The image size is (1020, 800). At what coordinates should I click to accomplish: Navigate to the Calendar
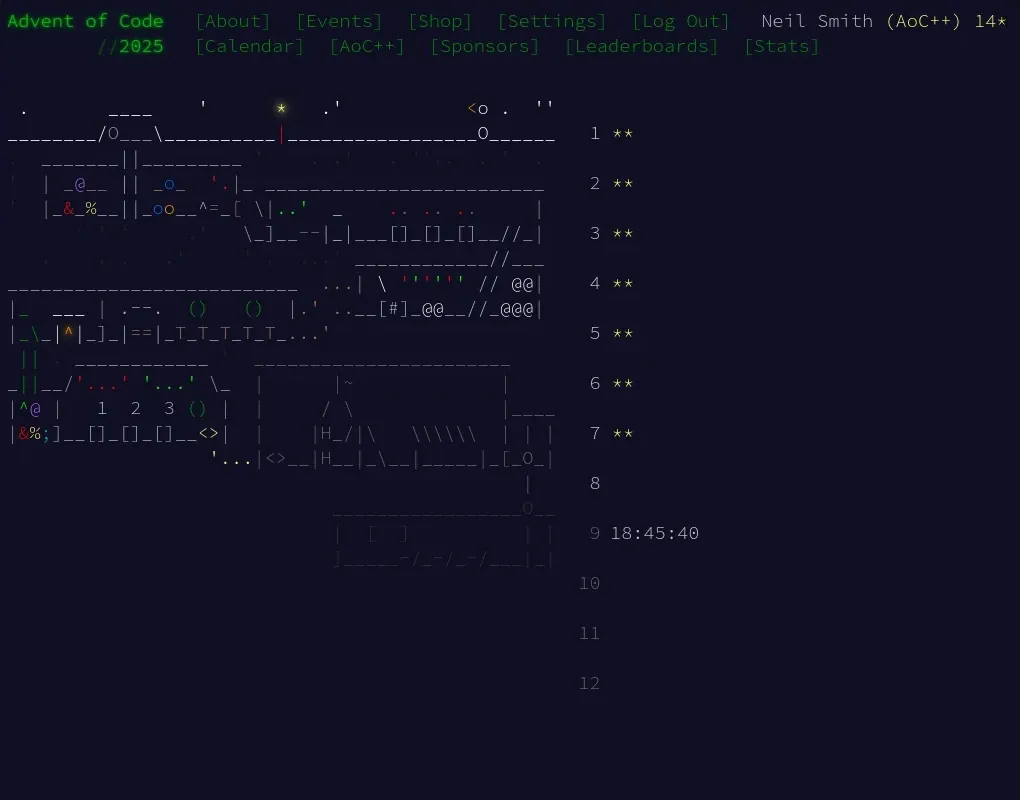point(249,46)
